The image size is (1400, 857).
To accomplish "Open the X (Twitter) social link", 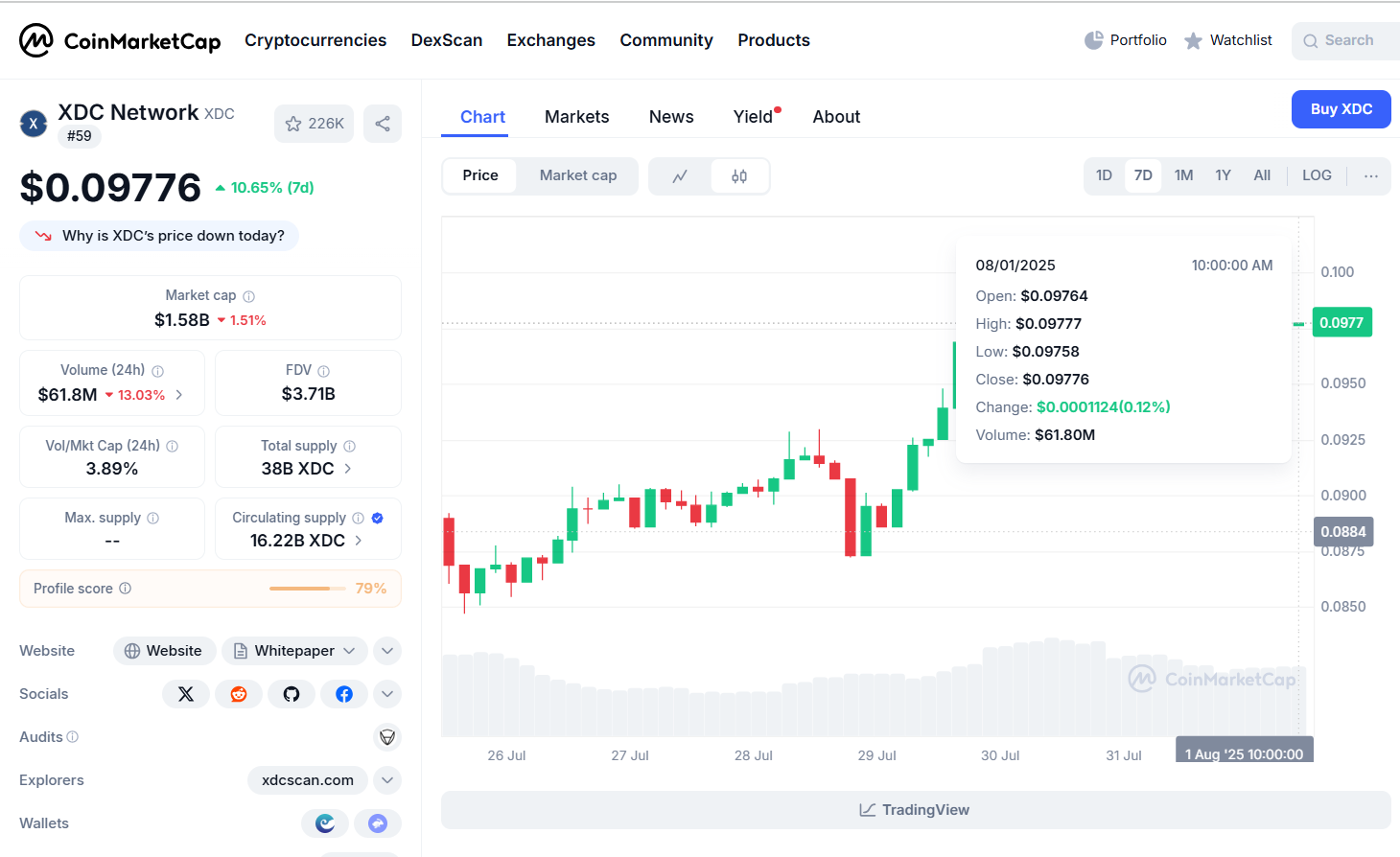I will [x=186, y=694].
